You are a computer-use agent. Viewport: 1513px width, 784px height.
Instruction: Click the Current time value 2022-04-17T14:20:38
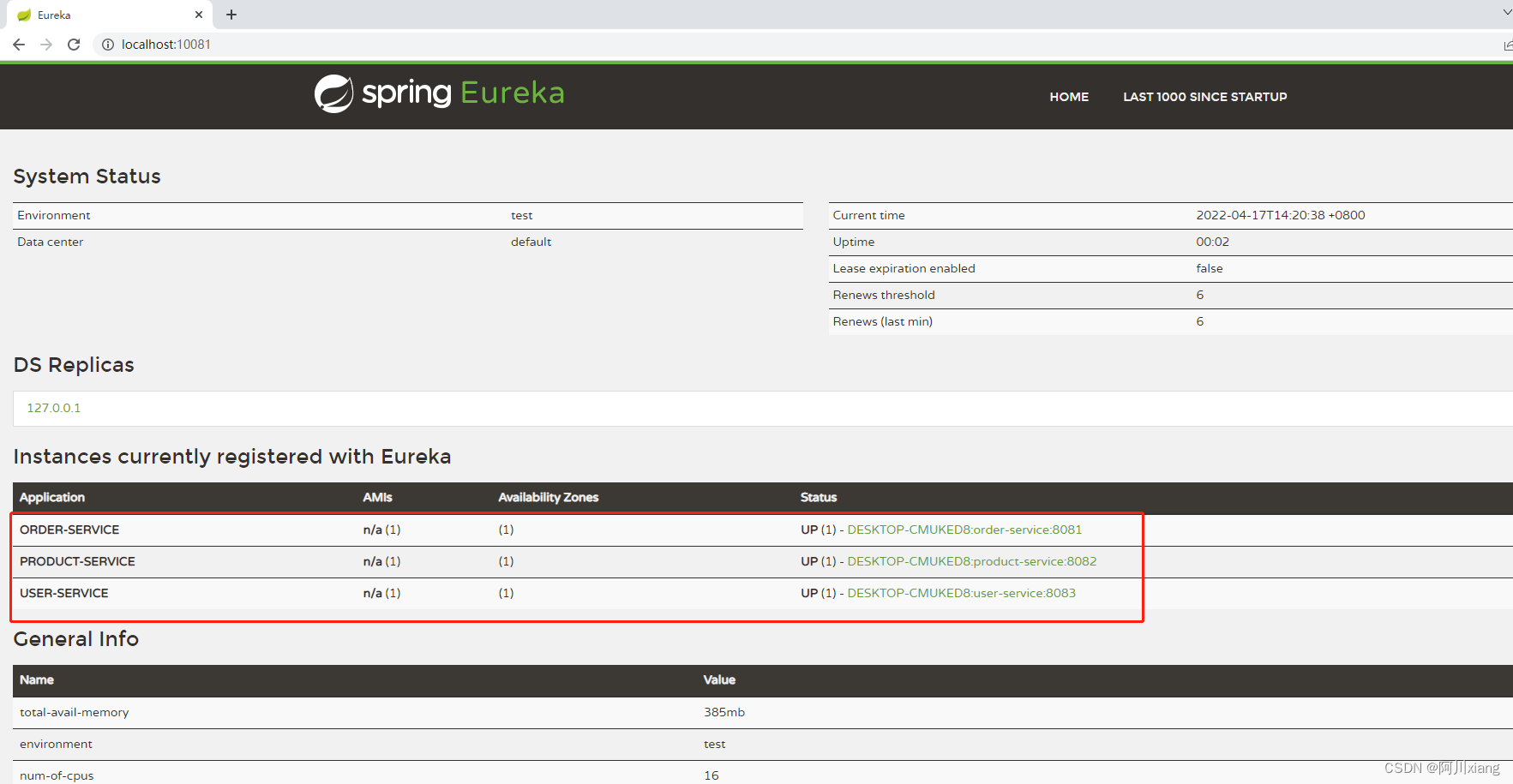pyautogui.click(x=1281, y=215)
